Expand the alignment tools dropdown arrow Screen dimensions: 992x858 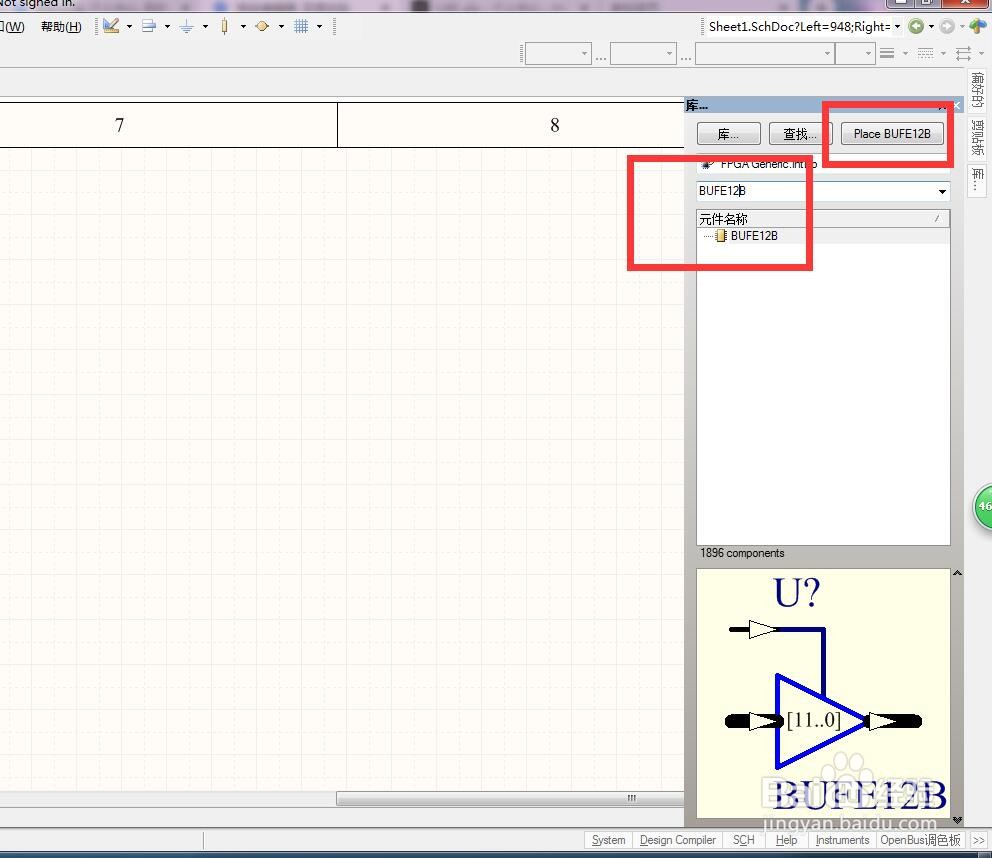click(167, 27)
